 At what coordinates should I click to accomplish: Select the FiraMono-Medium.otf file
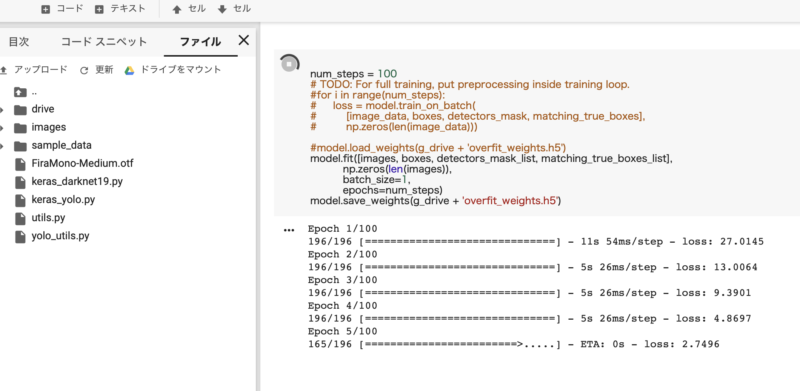(82, 163)
